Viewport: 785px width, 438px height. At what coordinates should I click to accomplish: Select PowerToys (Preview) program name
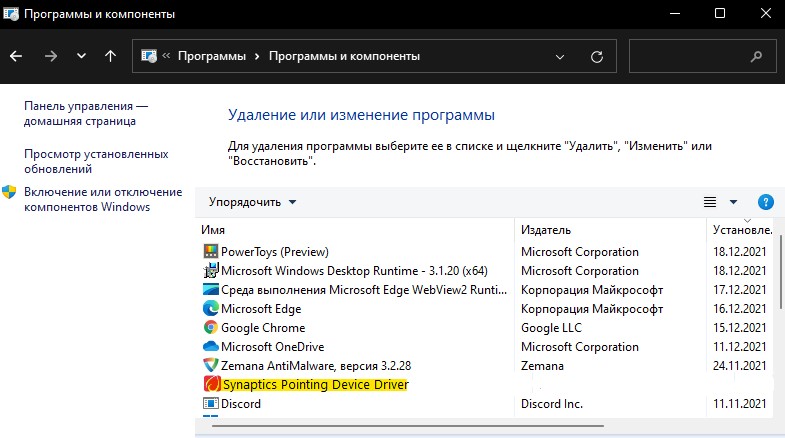coord(275,252)
